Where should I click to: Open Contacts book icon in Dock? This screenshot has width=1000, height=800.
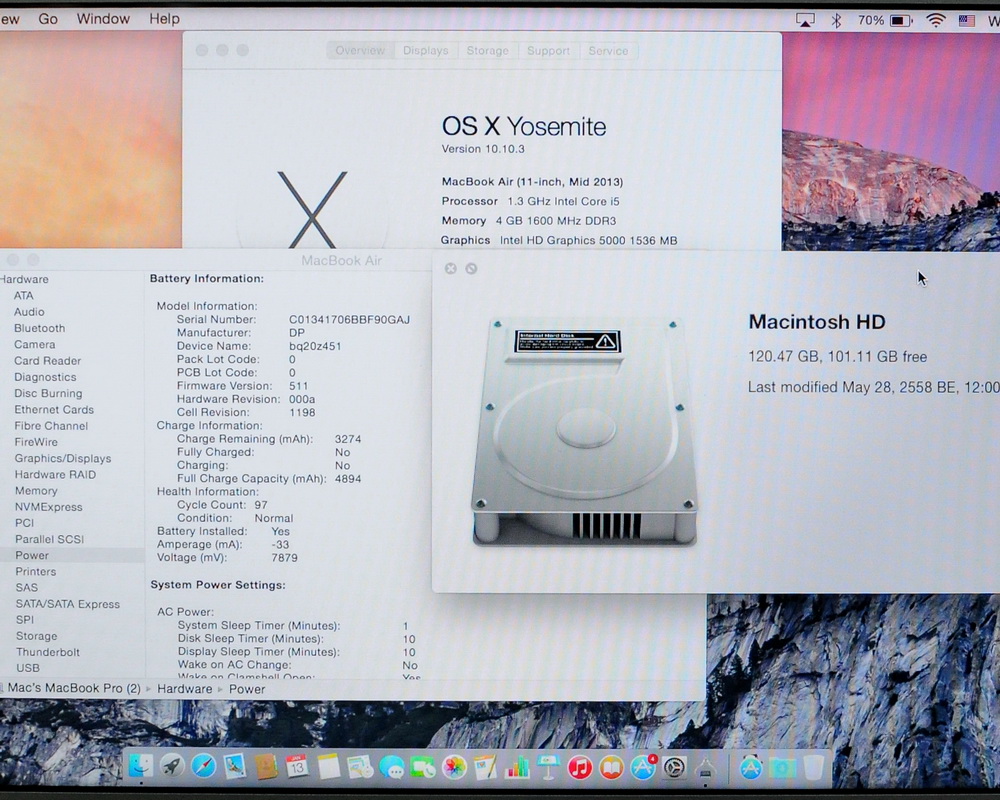point(266,766)
